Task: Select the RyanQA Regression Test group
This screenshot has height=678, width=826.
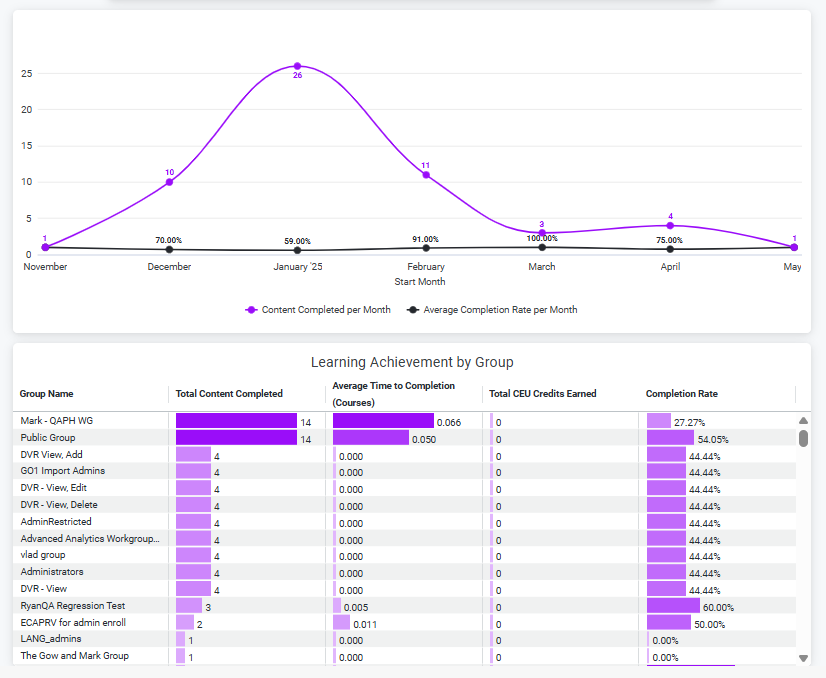Action: click(73, 606)
